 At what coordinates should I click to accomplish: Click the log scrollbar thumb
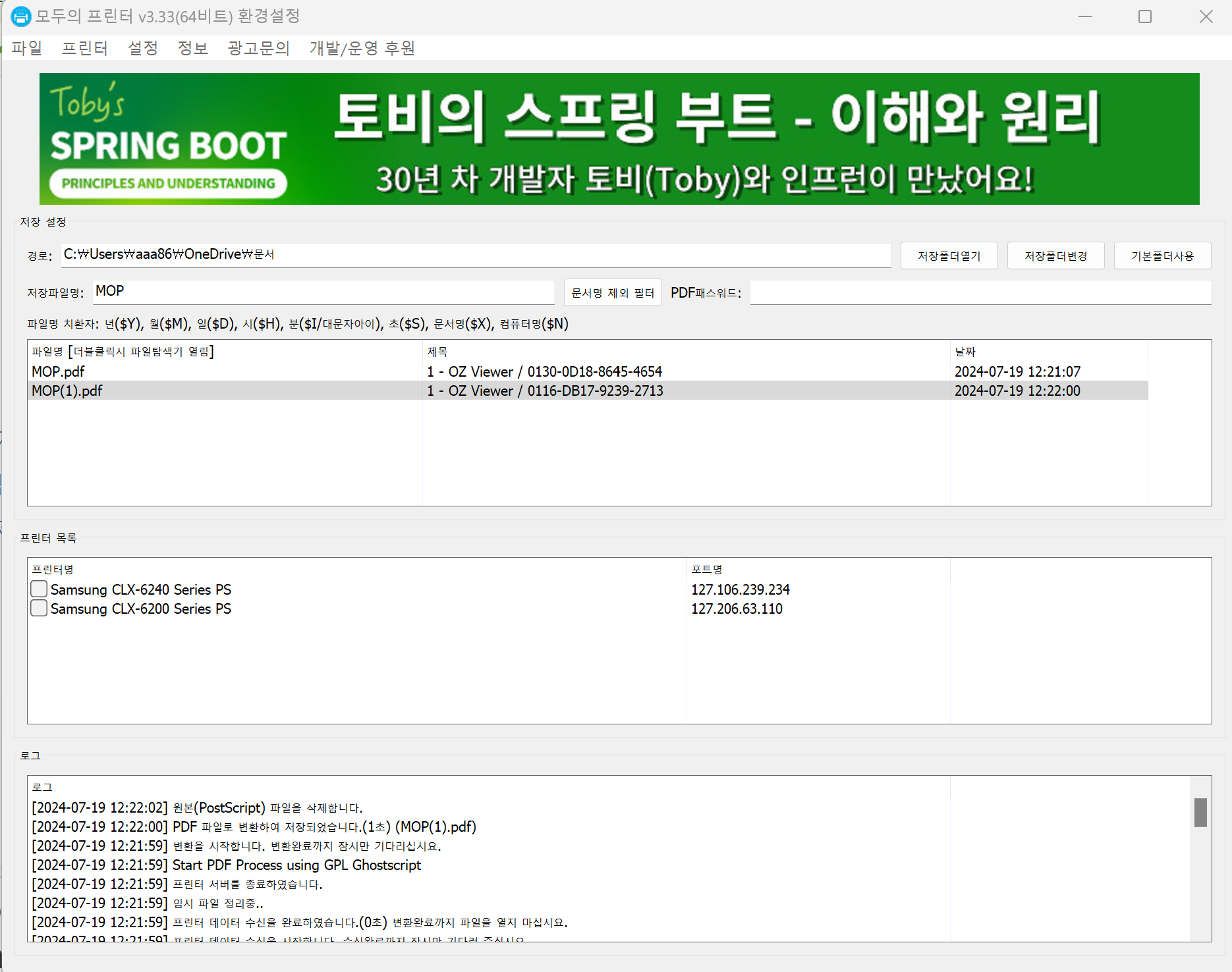(1200, 813)
